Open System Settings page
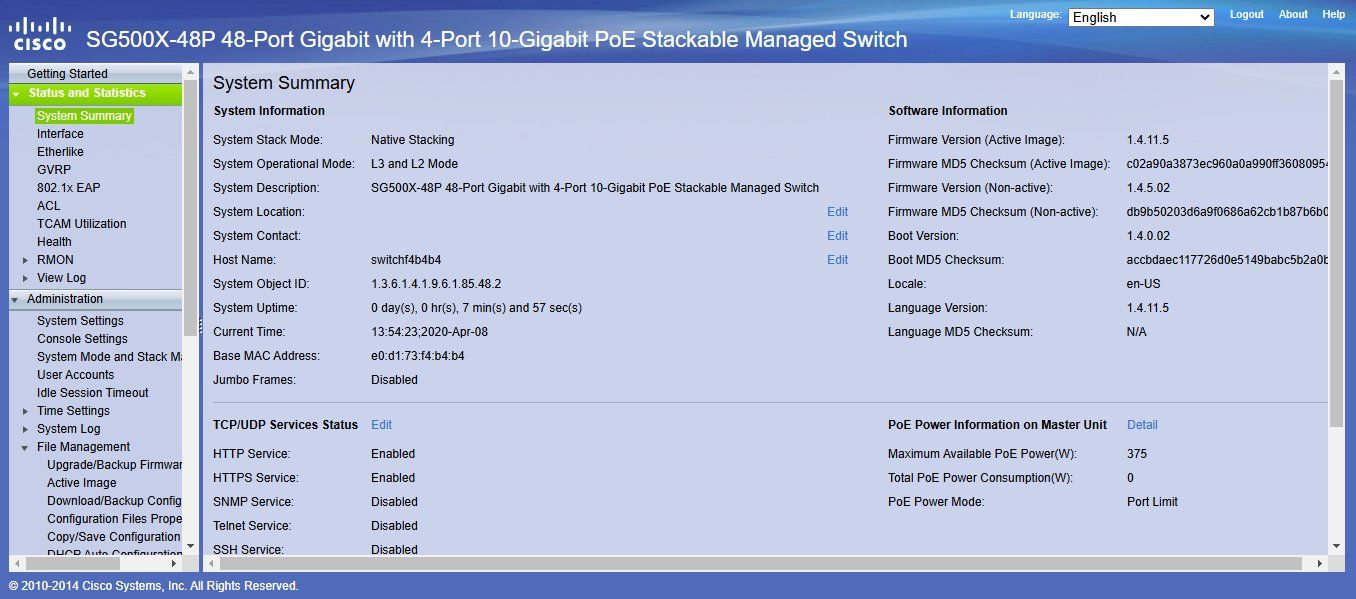This screenshot has height=599, width=1356. click(80, 321)
